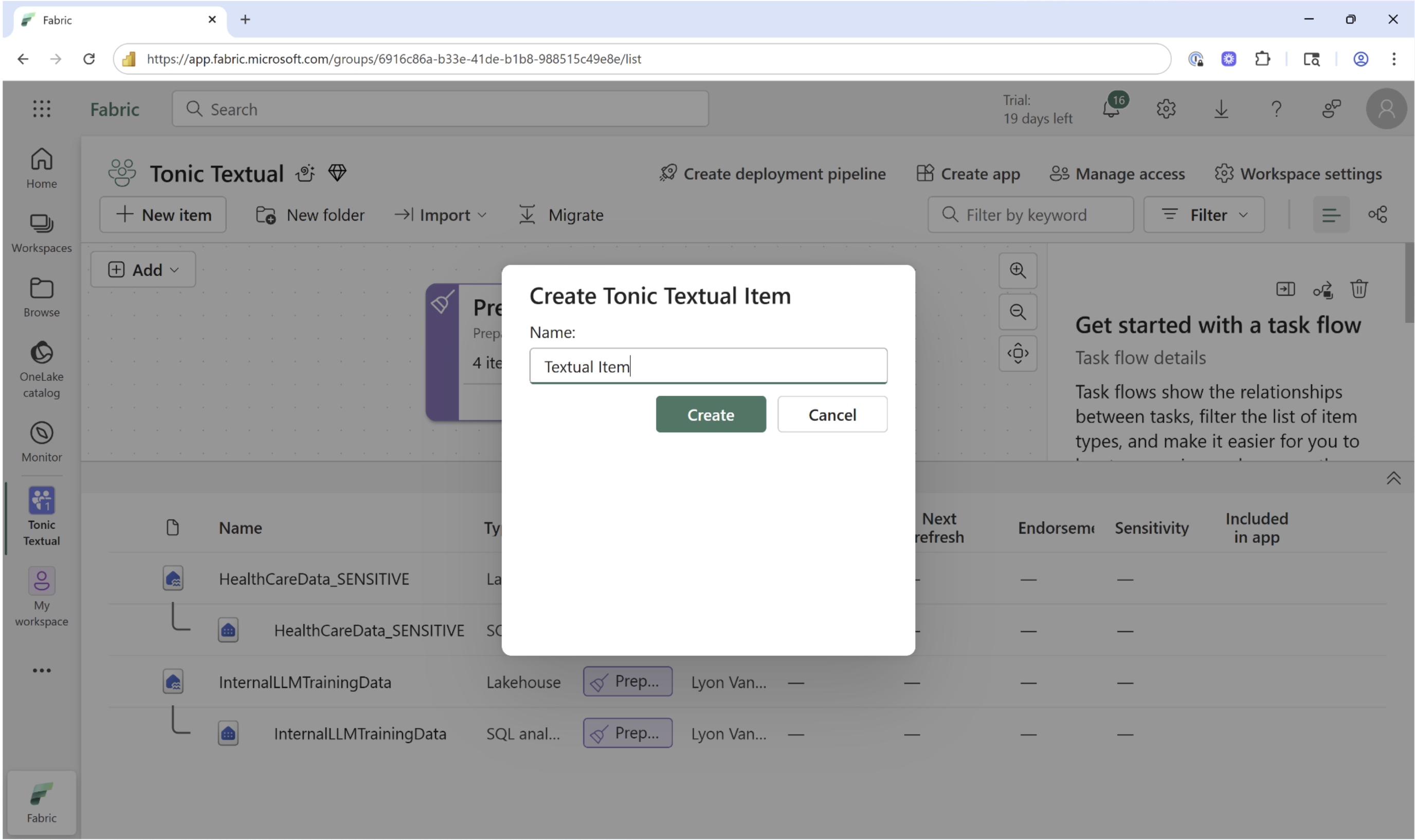Open the Add dropdown menu

[142, 269]
